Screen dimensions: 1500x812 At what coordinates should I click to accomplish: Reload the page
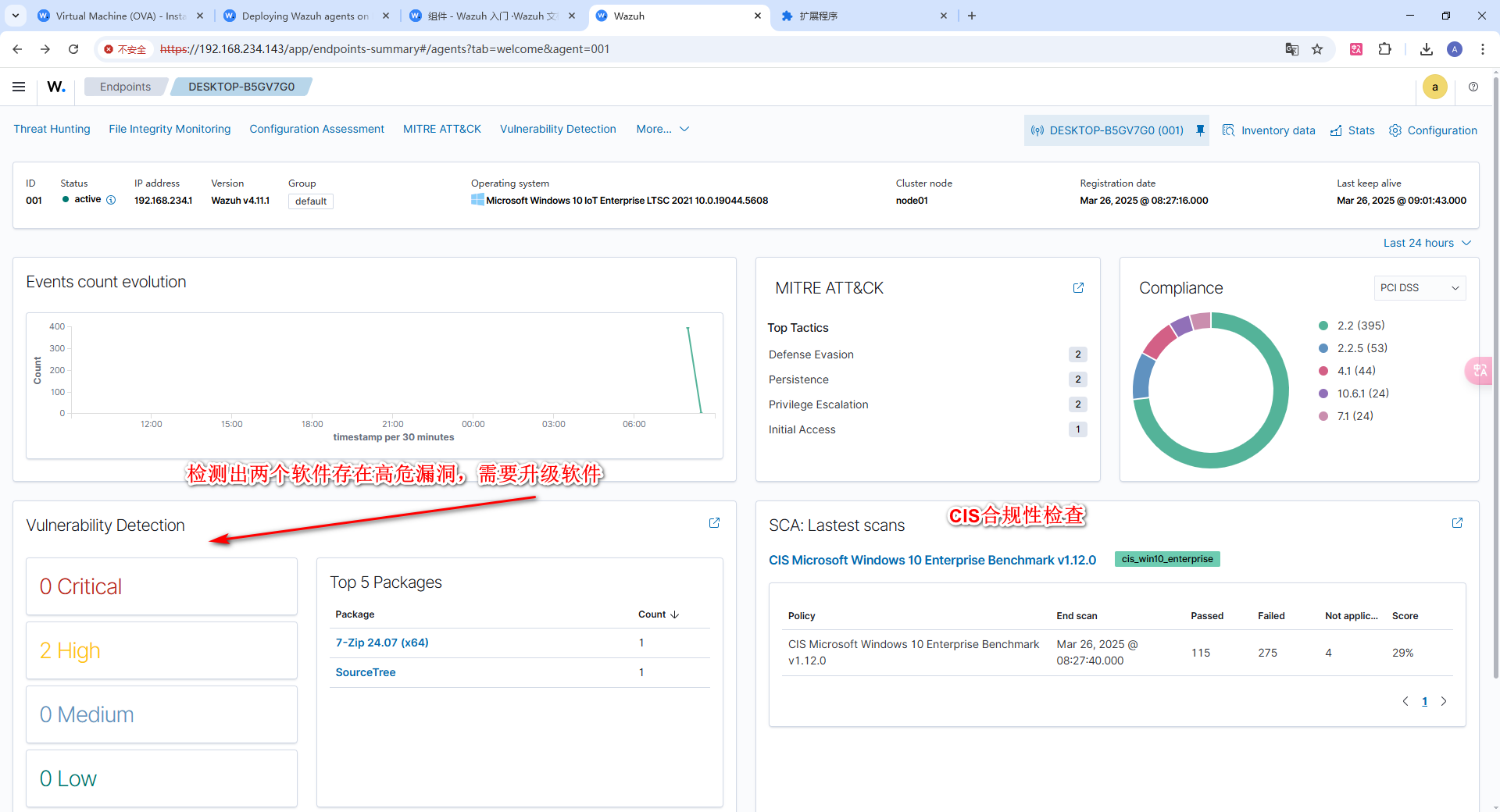(x=73, y=49)
